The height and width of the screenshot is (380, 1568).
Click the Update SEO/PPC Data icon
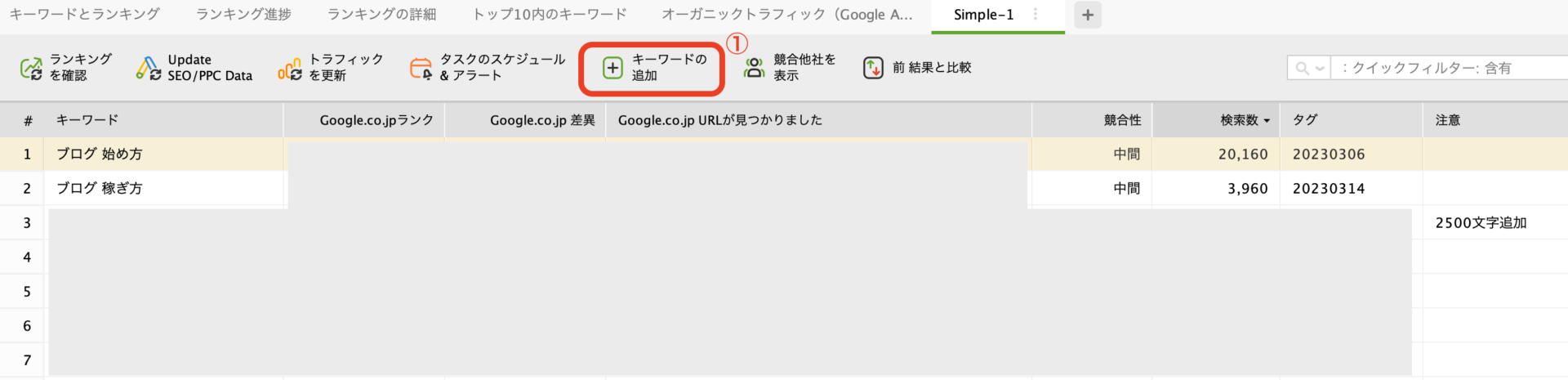[x=148, y=68]
